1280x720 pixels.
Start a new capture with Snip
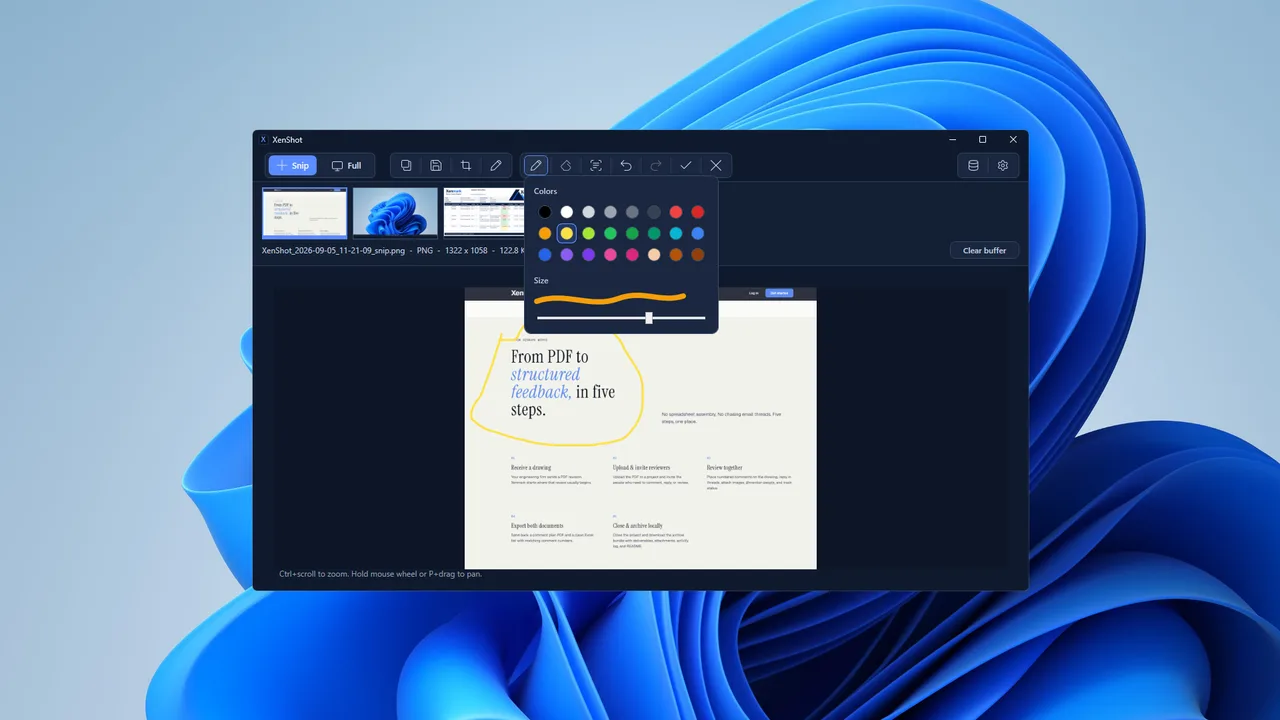pyautogui.click(x=292, y=166)
